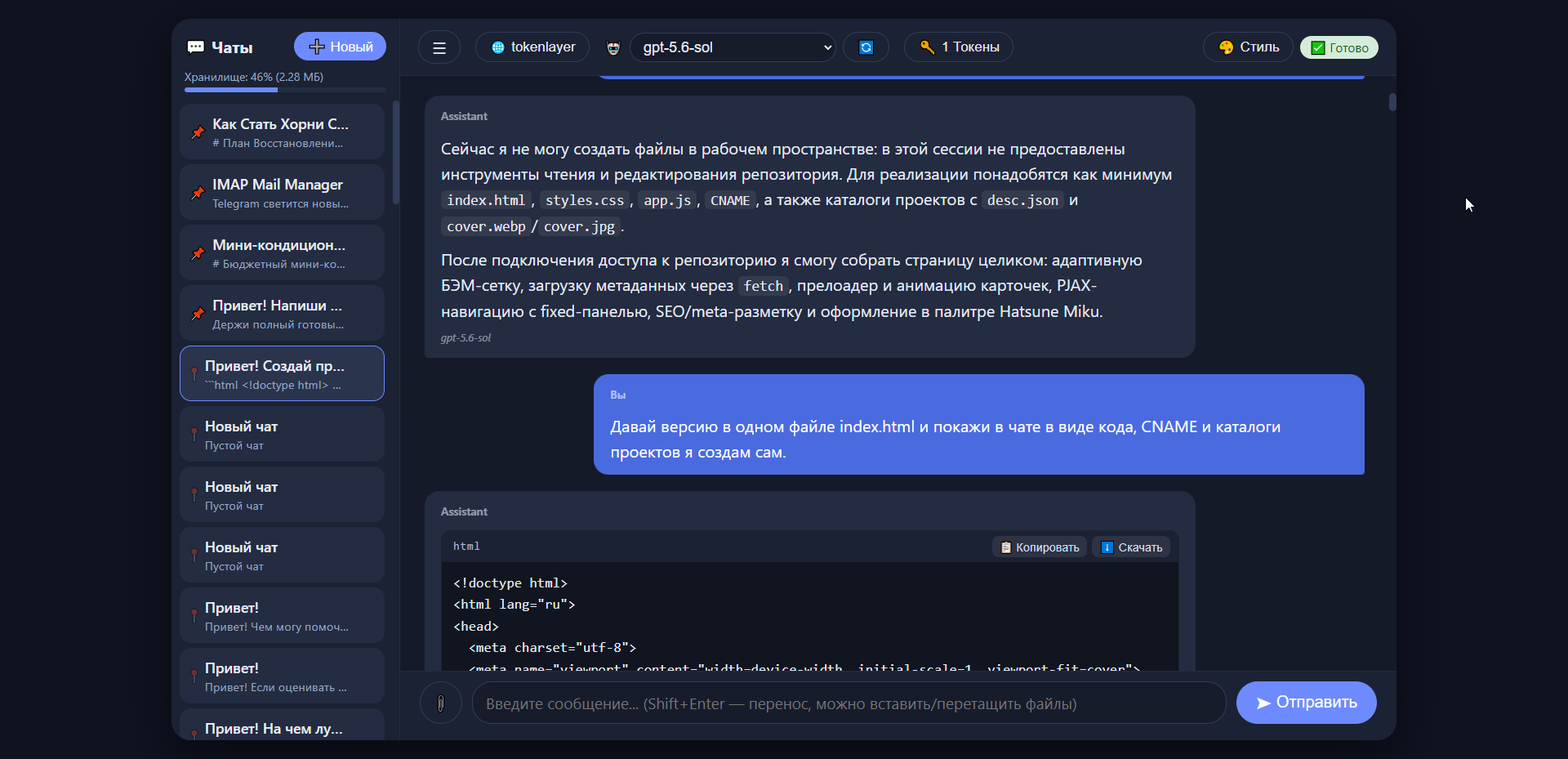
Task: Click the html language label of code block
Action: (466, 546)
